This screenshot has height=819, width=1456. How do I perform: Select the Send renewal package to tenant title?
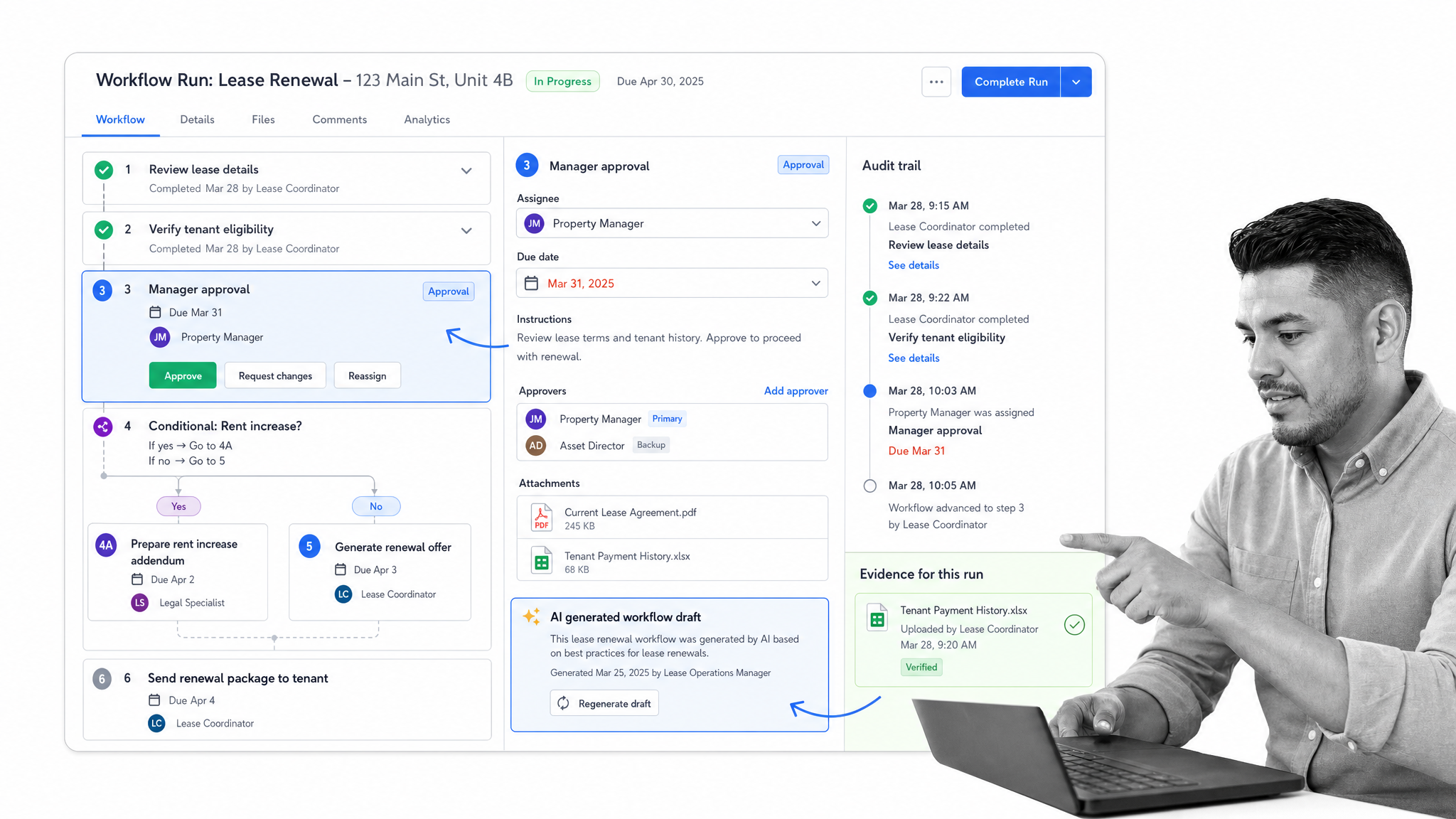click(238, 678)
